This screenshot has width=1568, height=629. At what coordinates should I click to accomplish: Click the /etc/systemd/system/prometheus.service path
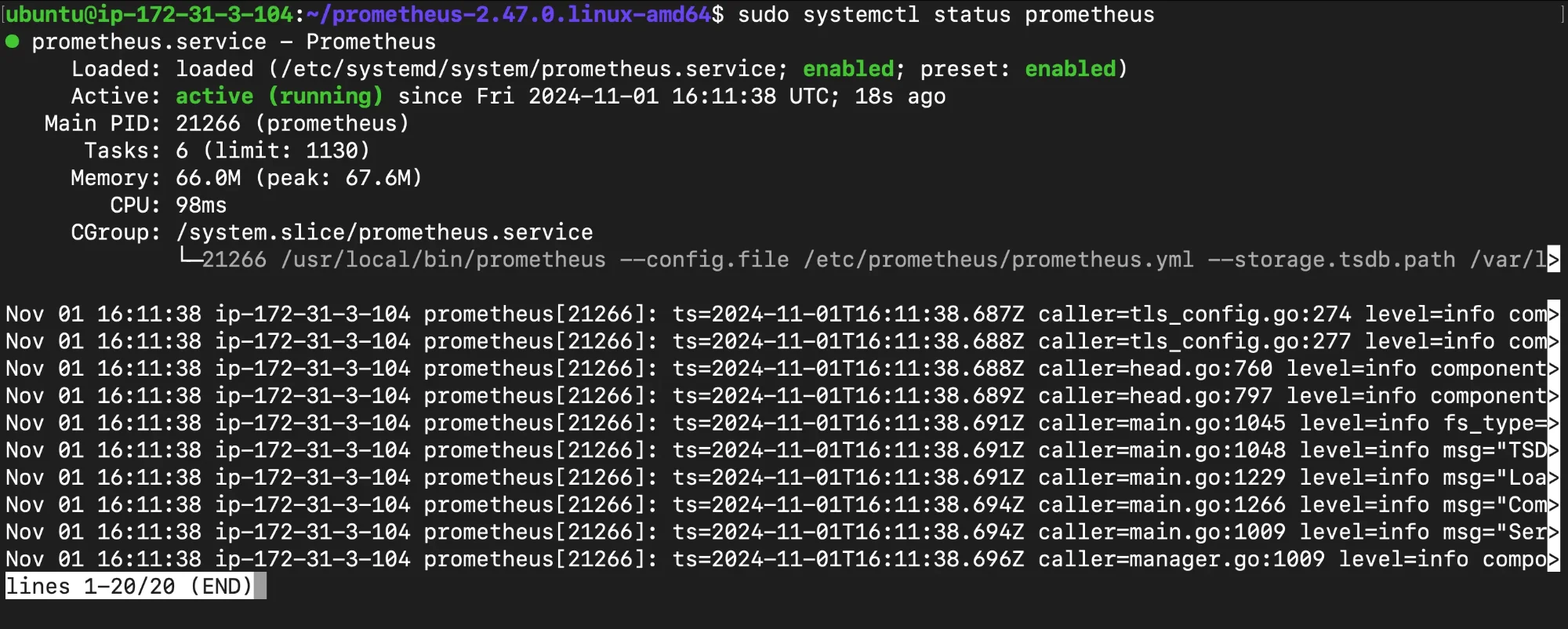coord(528,69)
